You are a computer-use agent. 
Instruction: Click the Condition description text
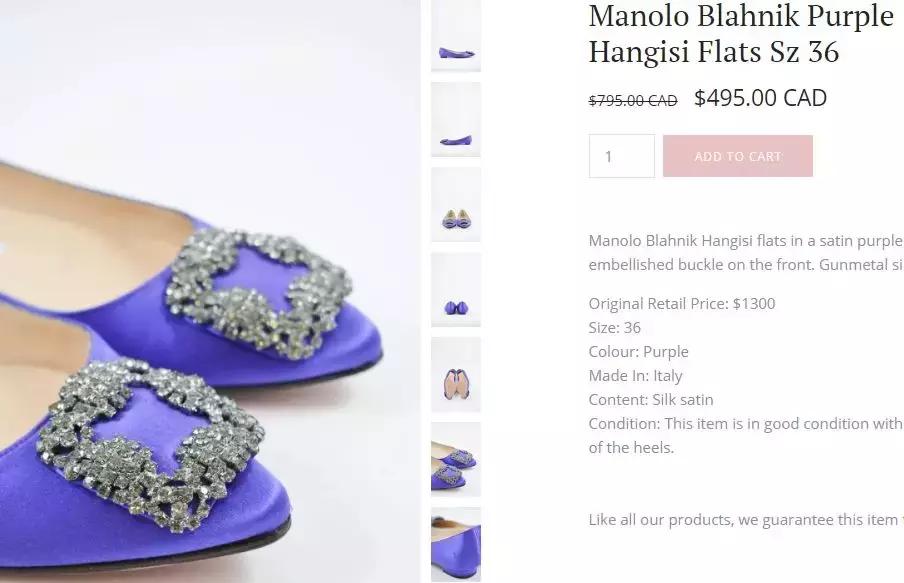[x=746, y=435]
